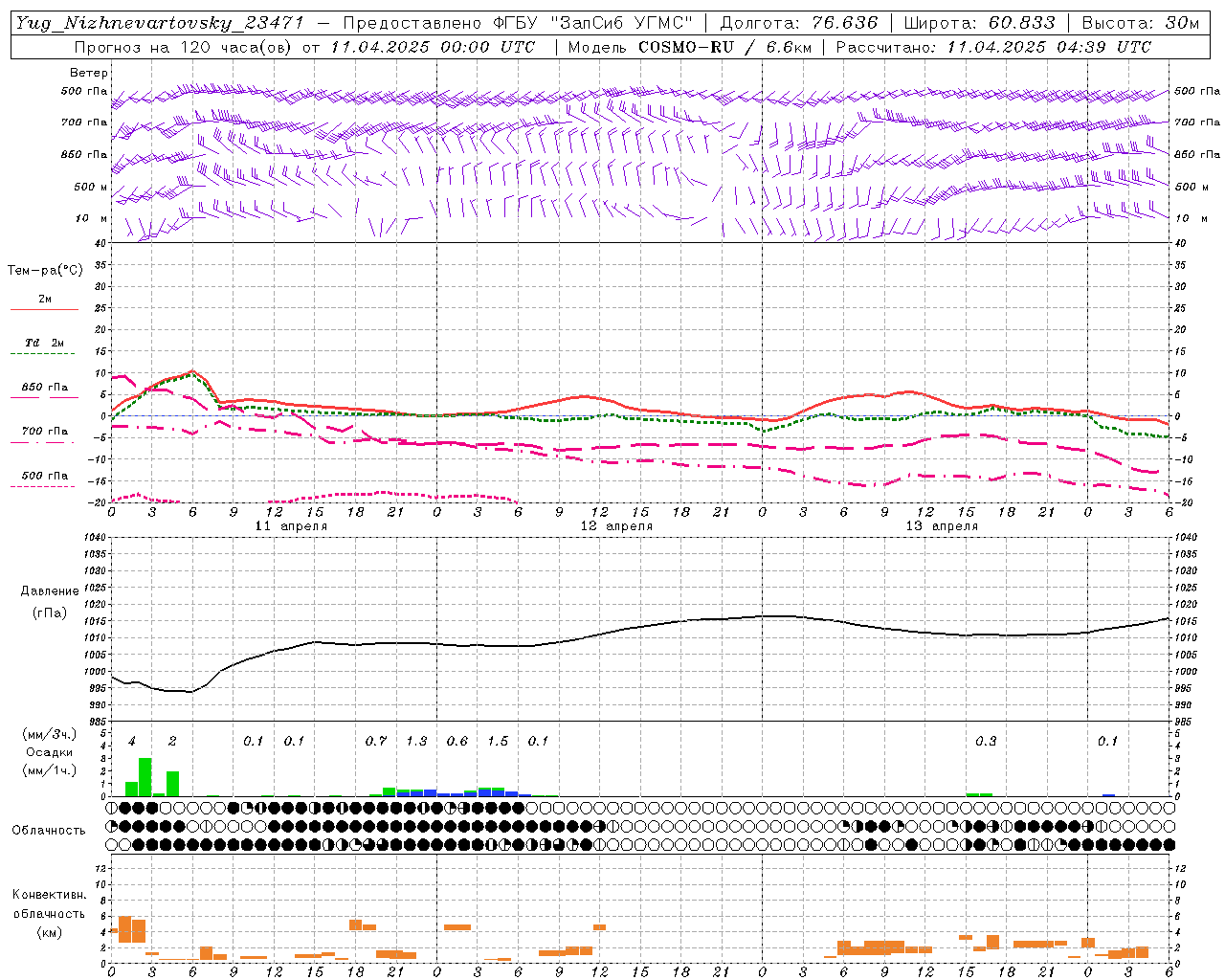The width and height of the screenshot is (1225, 980).
Task: Click the Ветер wind panel label
Action: point(89,73)
